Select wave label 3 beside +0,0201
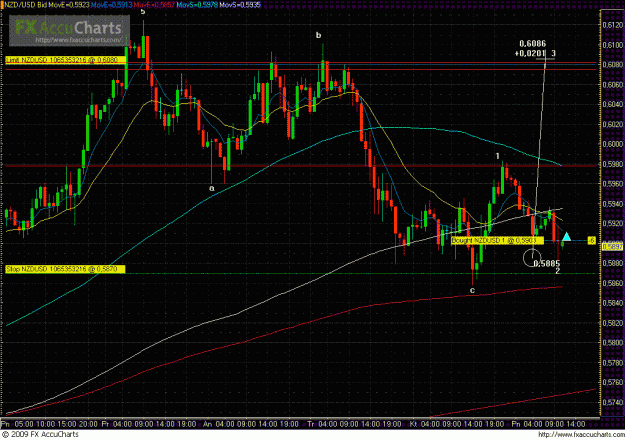 click(x=553, y=53)
